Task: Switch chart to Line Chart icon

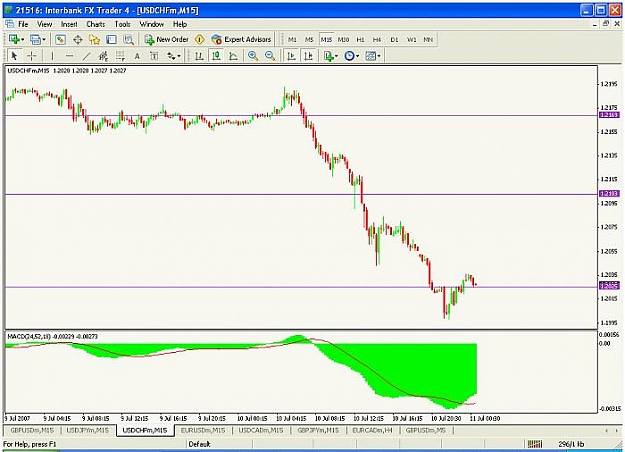Action: (x=233, y=56)
